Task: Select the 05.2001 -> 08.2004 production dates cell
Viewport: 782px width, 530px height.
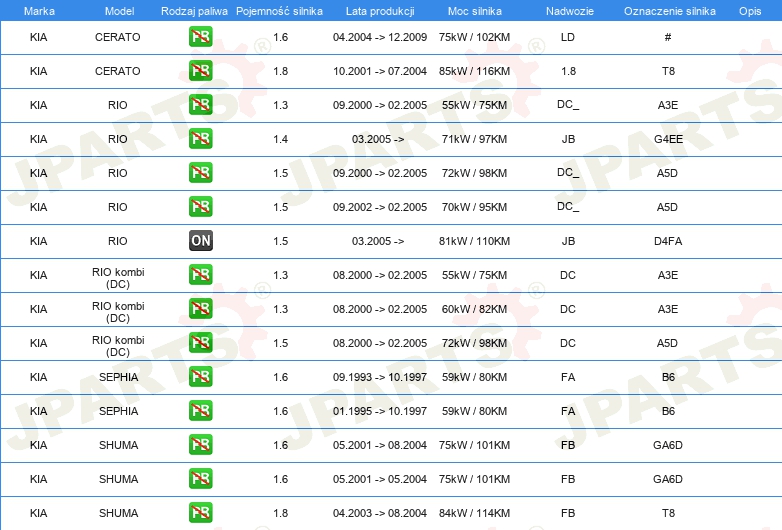Action: [x=380, y=445]
